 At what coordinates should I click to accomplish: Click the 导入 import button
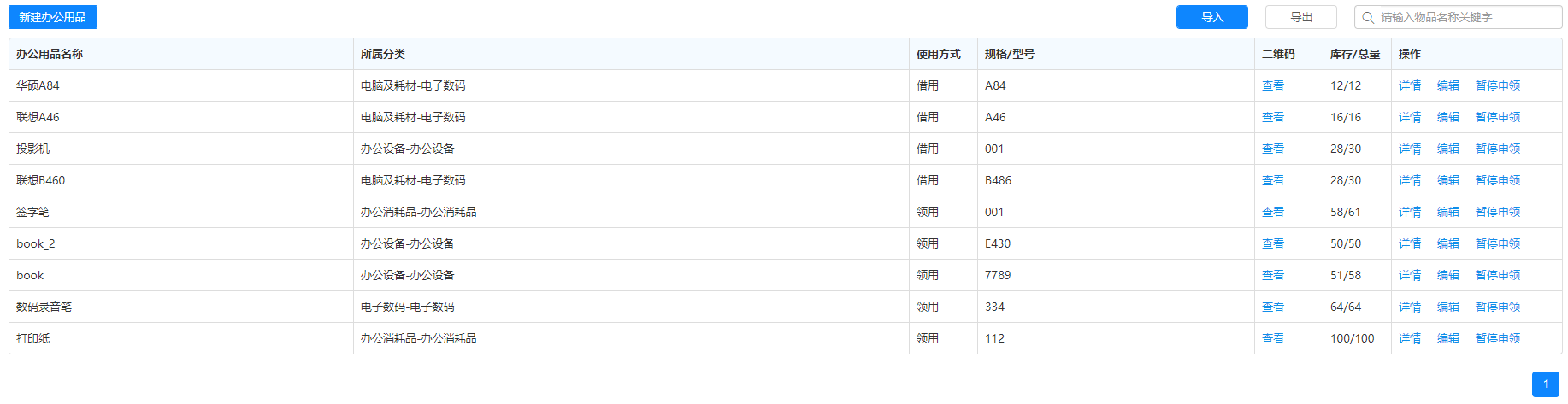[x=1211, y=17]
